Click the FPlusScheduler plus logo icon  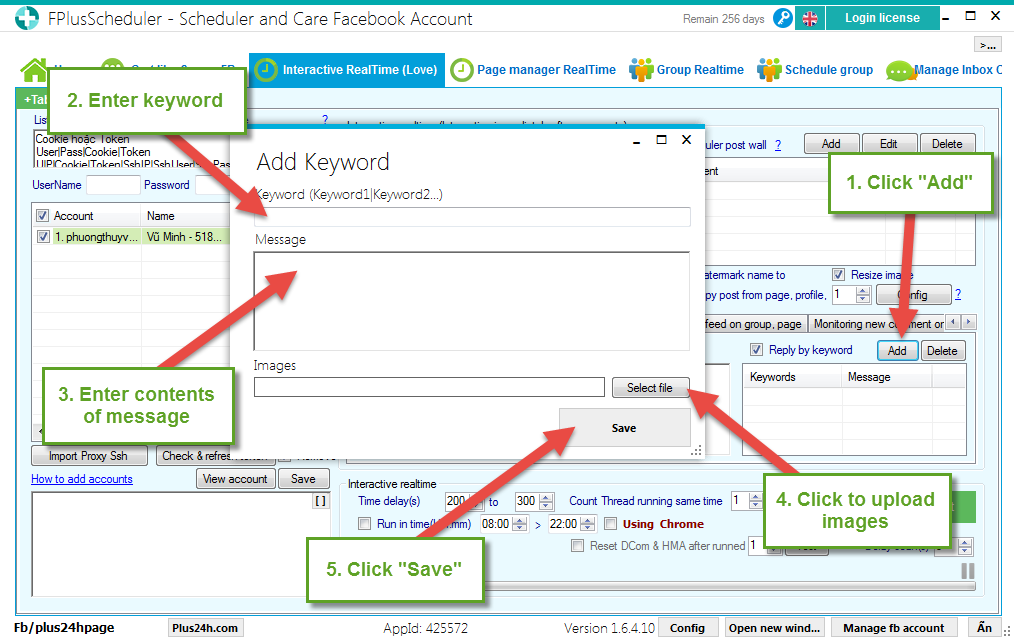[x=27, y=18]
